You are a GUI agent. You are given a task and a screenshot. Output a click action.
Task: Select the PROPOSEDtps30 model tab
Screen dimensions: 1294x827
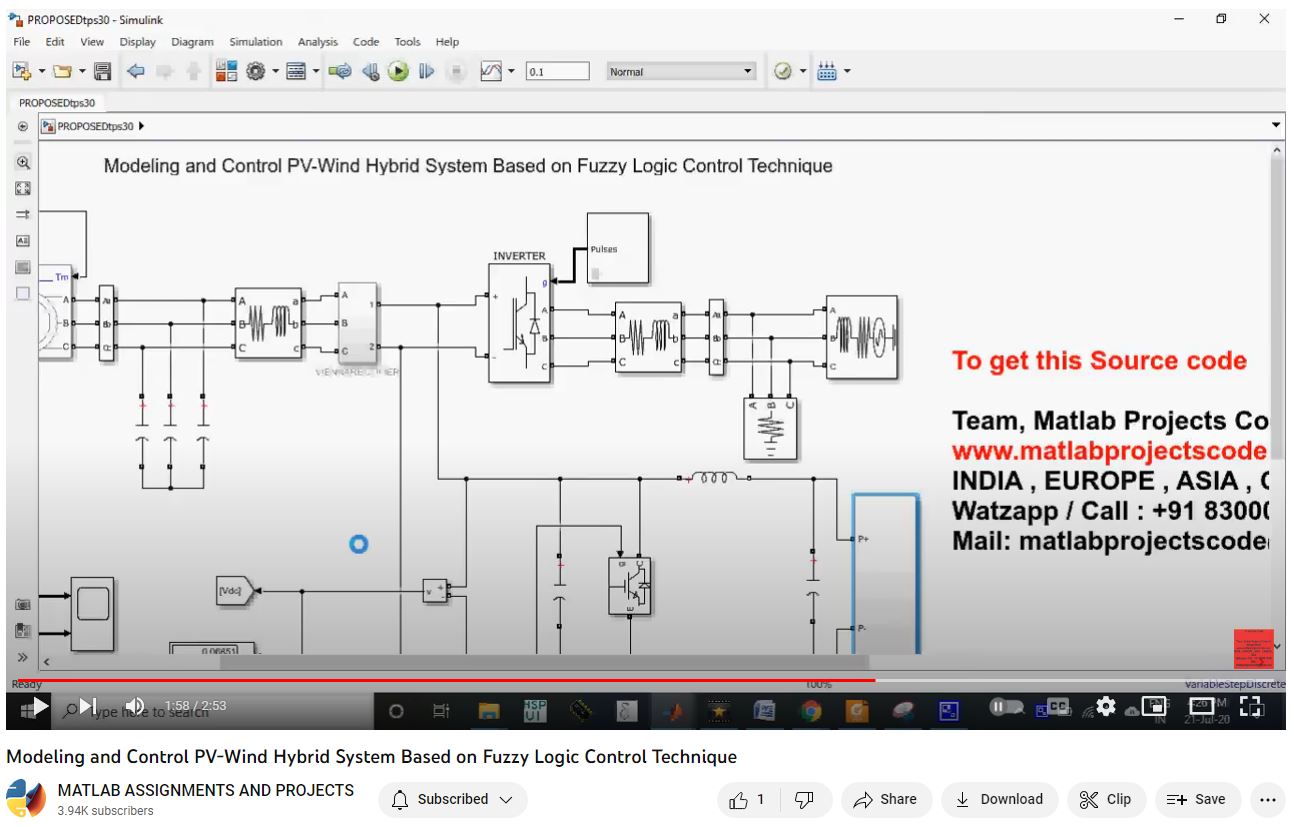click(x=57, y=103)
